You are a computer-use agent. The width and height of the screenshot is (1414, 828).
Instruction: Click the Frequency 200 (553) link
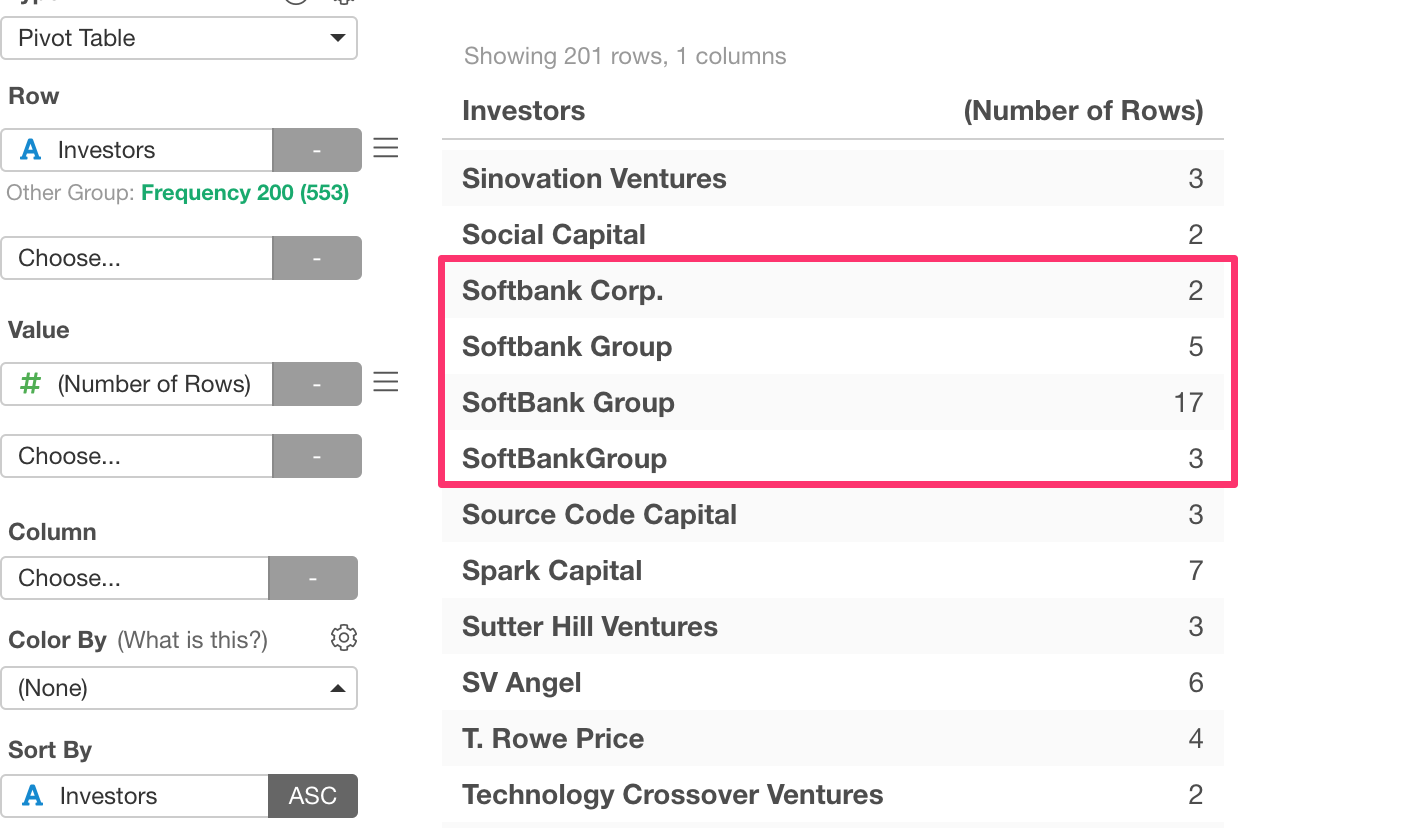pos(245,193)
